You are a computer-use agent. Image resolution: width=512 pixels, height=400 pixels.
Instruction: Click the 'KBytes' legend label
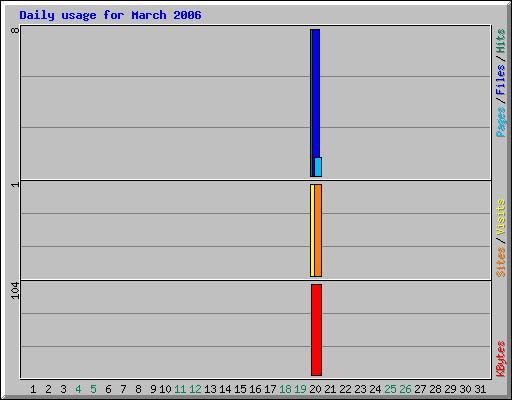coord(500,359)
